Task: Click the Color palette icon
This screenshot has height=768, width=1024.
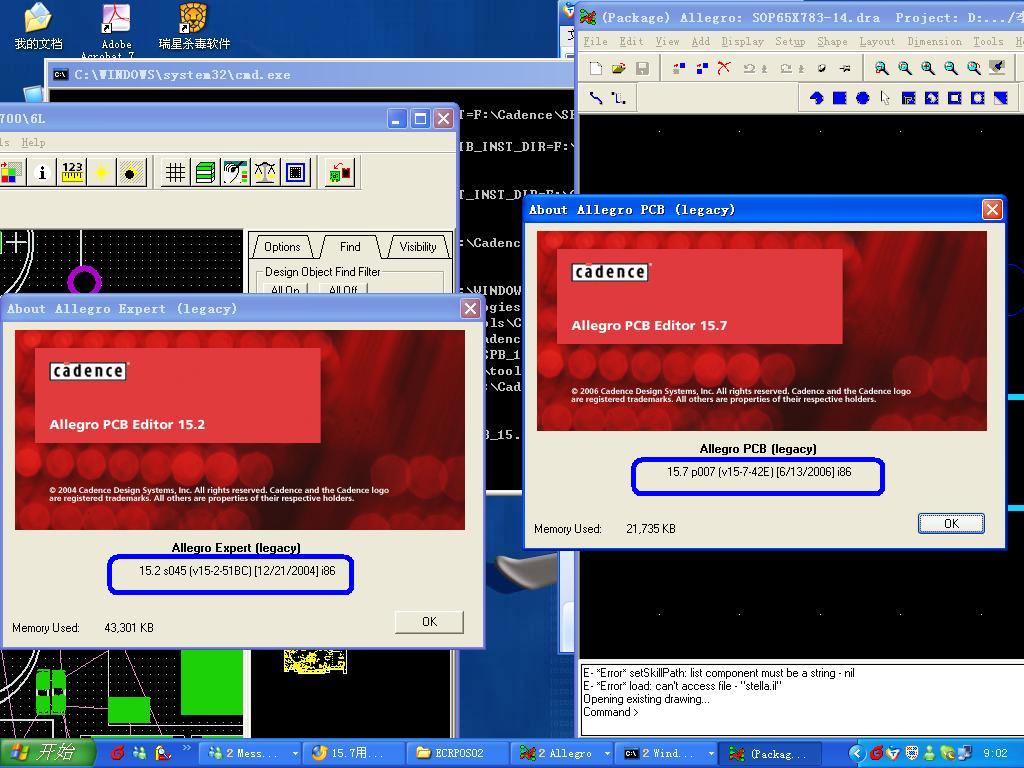Action: 10,172
